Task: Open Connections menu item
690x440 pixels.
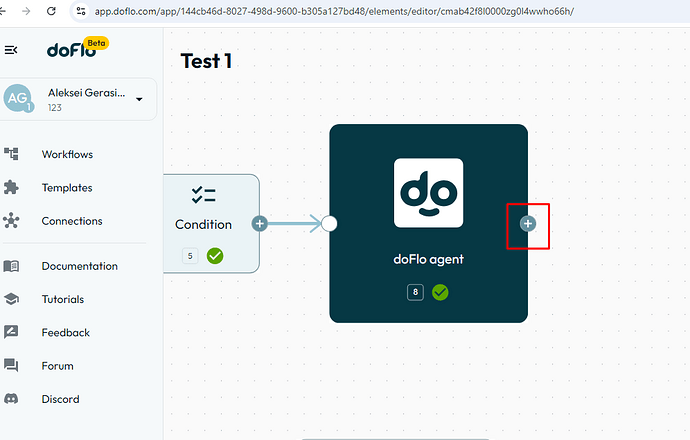Action: (72, 221)
